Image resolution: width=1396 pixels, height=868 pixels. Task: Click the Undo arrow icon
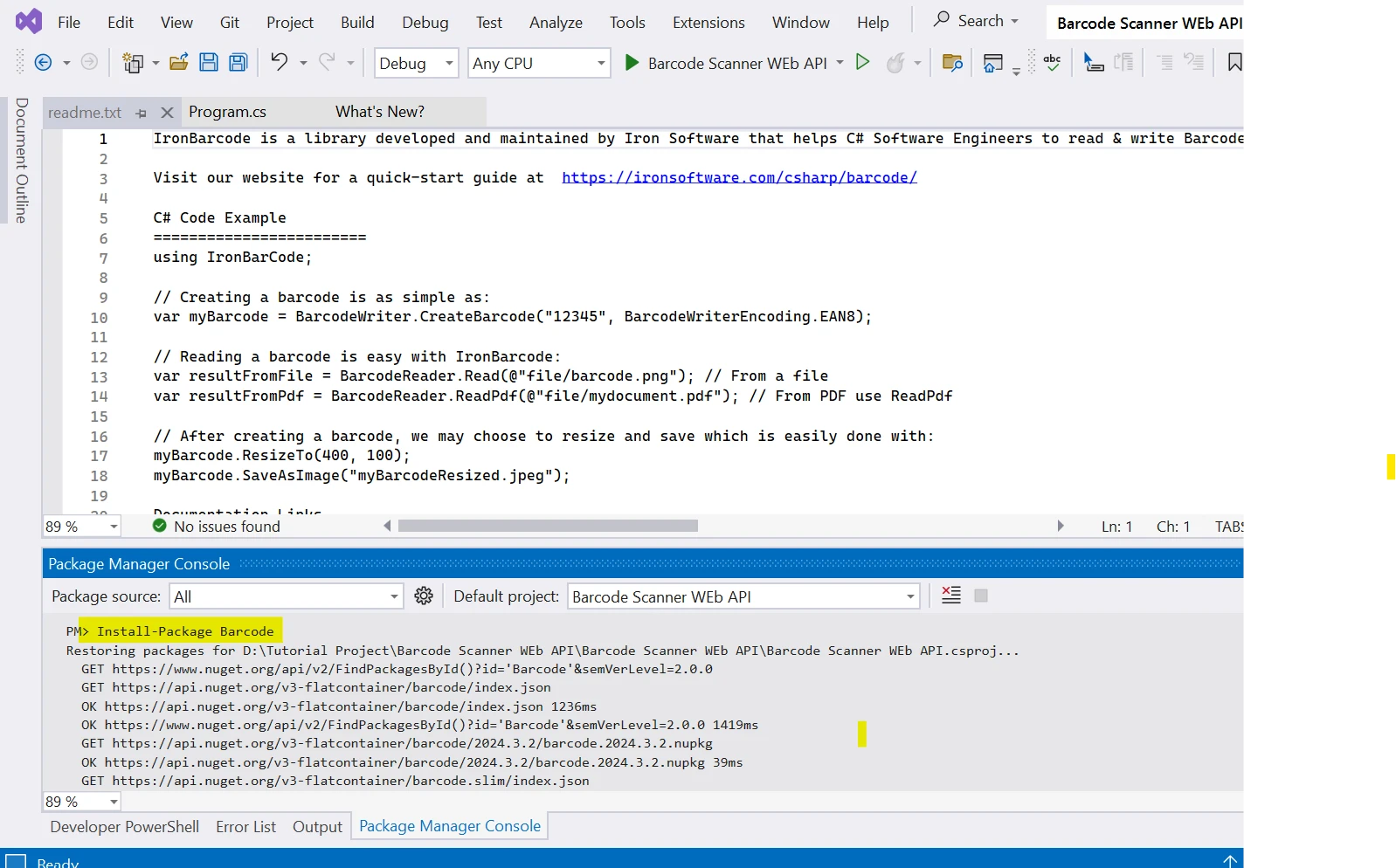(279, 62)
